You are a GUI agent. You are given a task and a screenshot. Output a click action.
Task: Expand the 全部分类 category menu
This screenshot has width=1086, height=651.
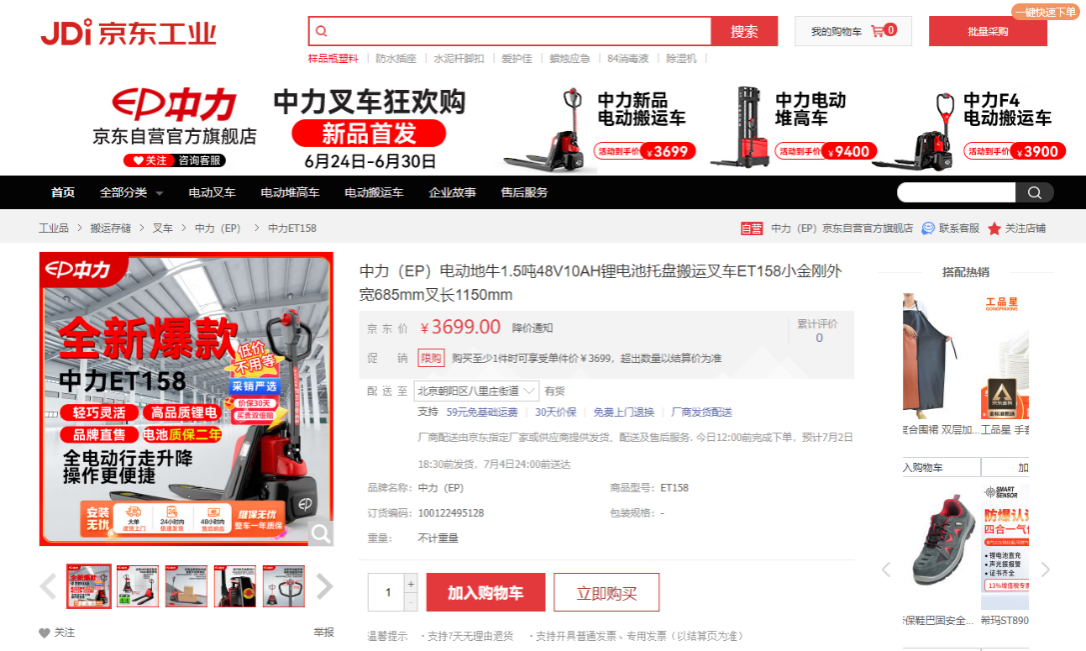130,193
